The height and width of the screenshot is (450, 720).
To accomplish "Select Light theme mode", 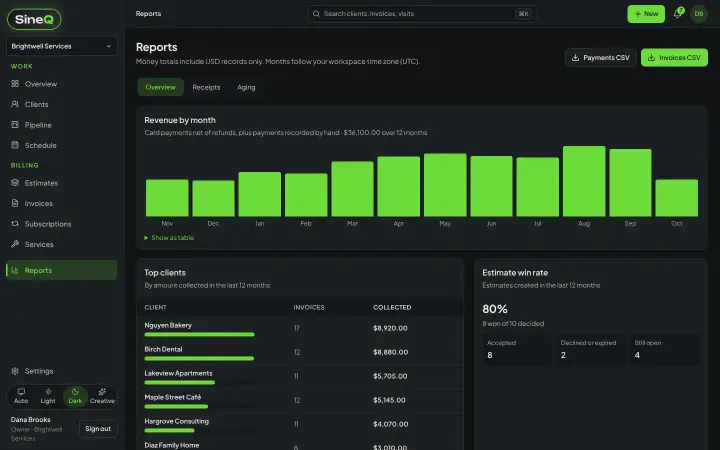I will 48,396.
